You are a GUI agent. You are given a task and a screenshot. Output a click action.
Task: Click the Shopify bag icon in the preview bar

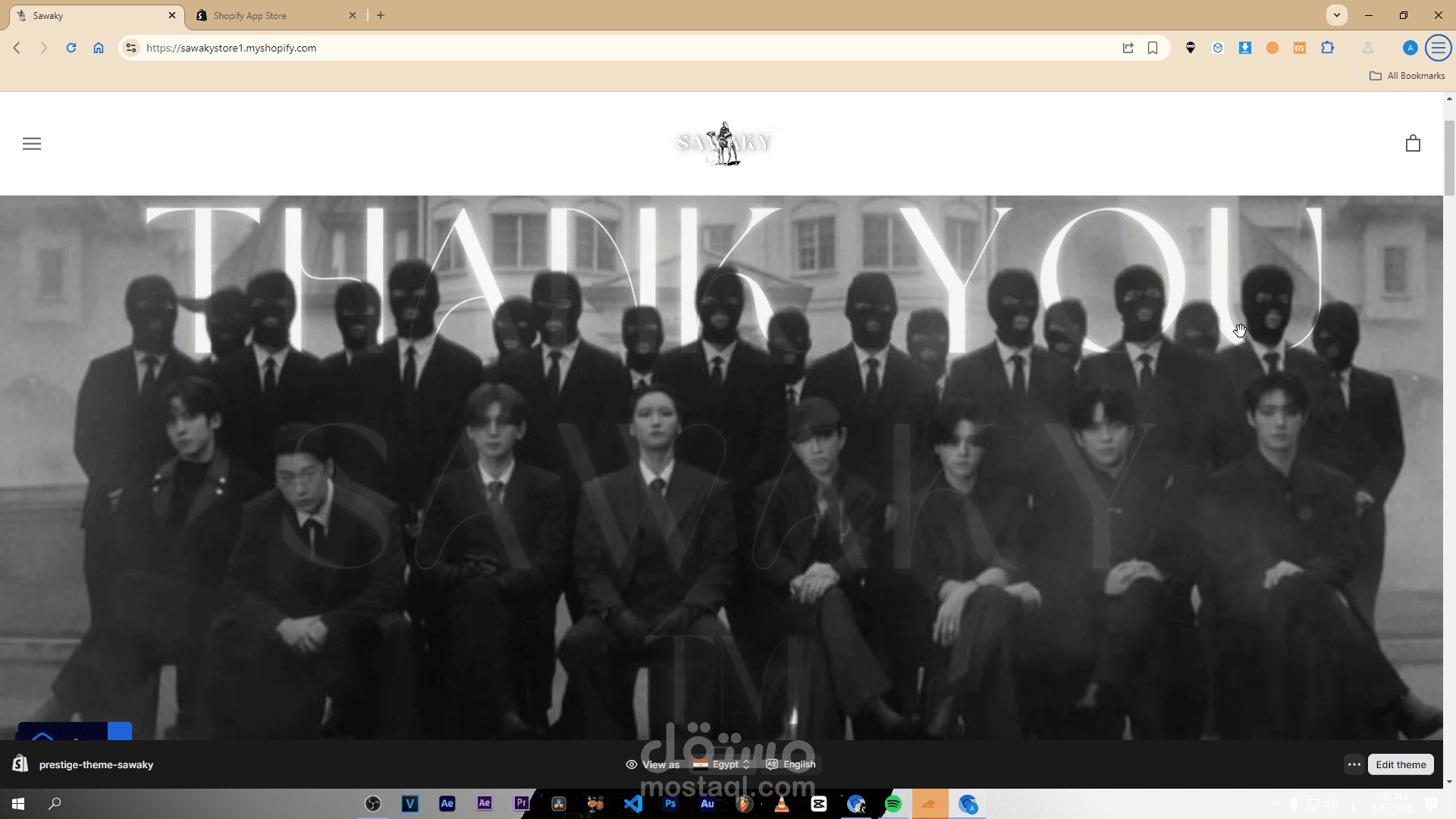click(x=20, y=764)
